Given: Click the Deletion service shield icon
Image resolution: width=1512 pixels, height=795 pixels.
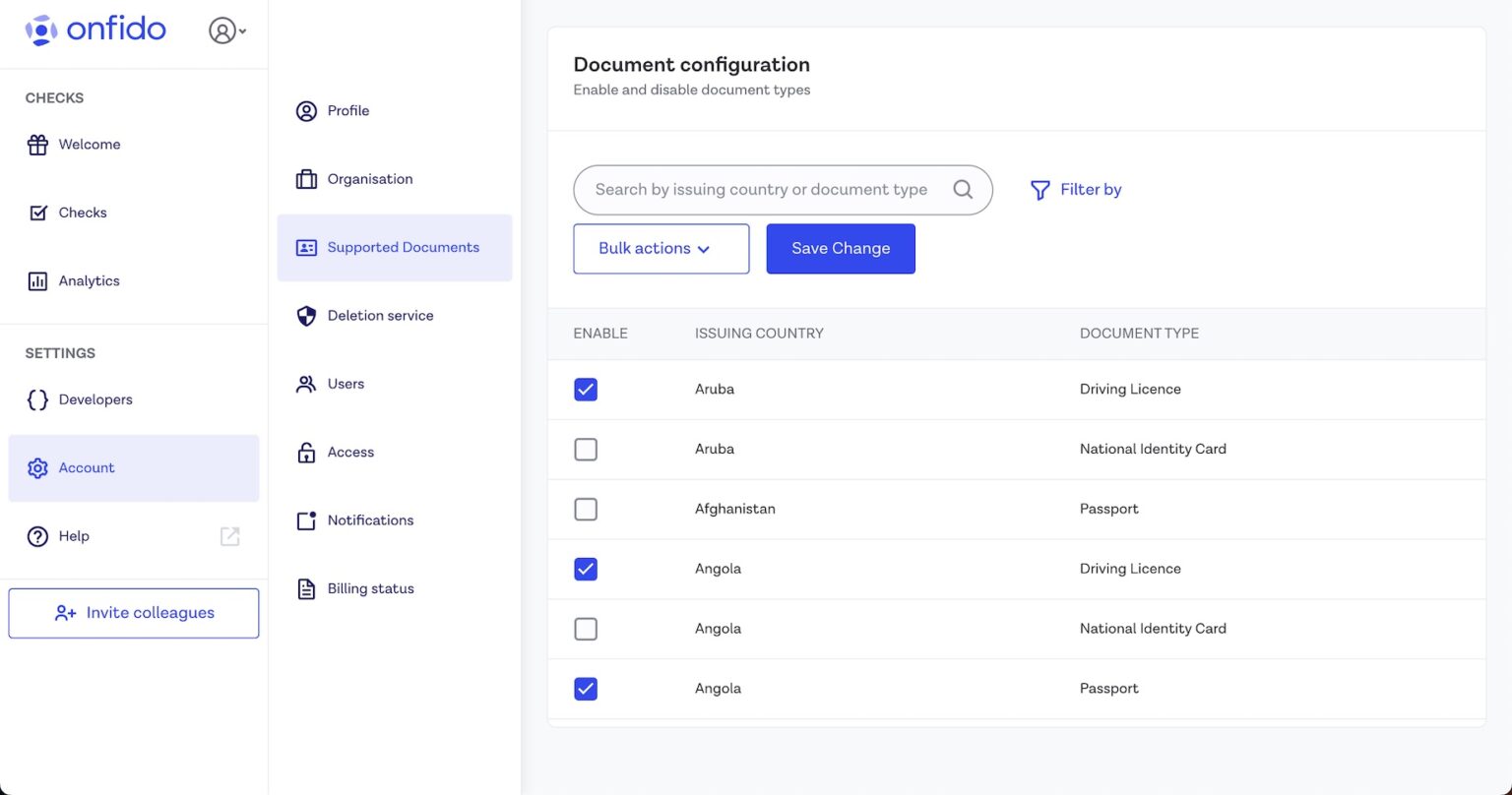Looking at the screenshot, I should [x=305, y=316].
